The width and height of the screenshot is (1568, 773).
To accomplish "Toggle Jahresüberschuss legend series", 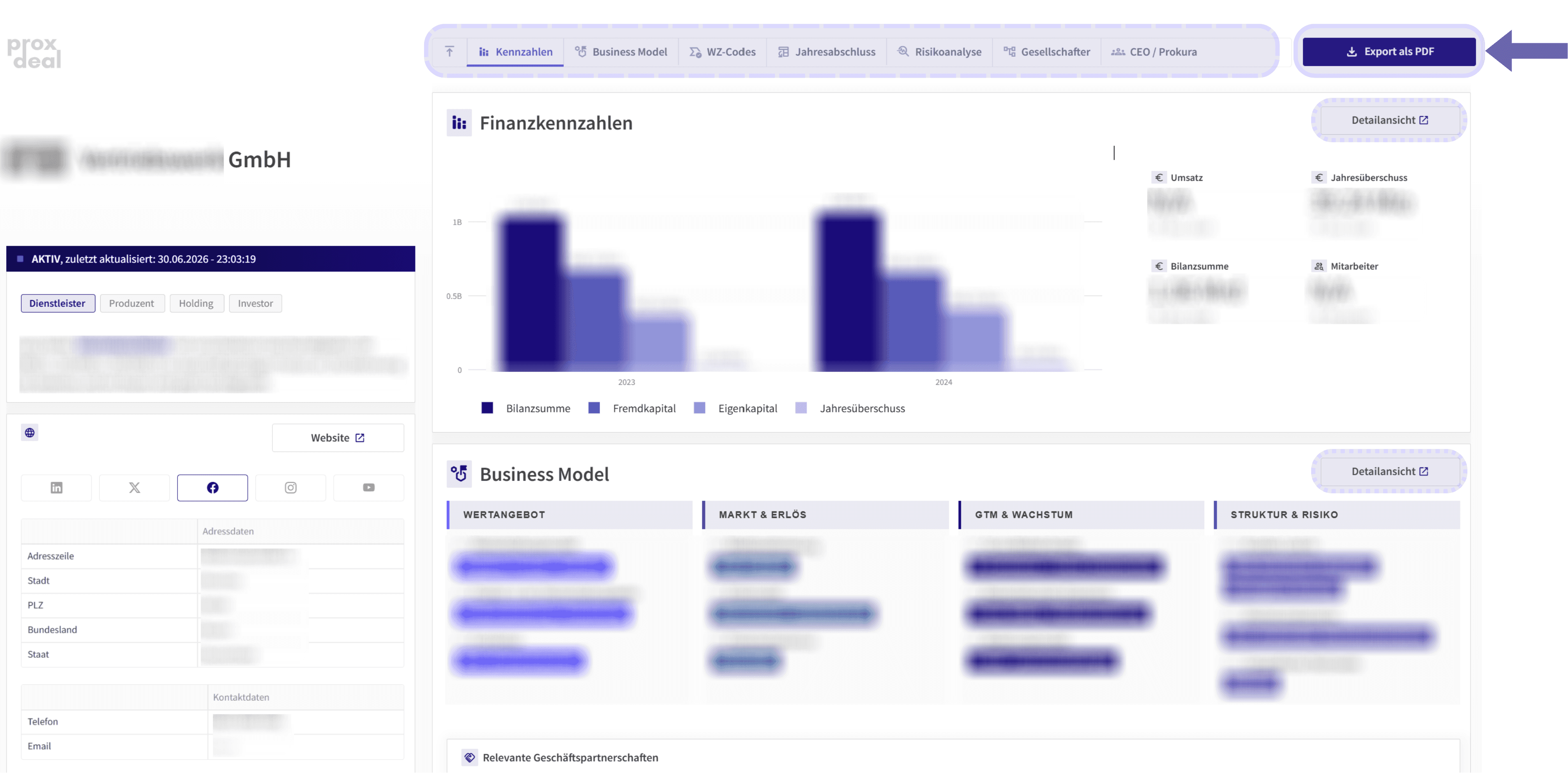I will click(x=850, y=408).
